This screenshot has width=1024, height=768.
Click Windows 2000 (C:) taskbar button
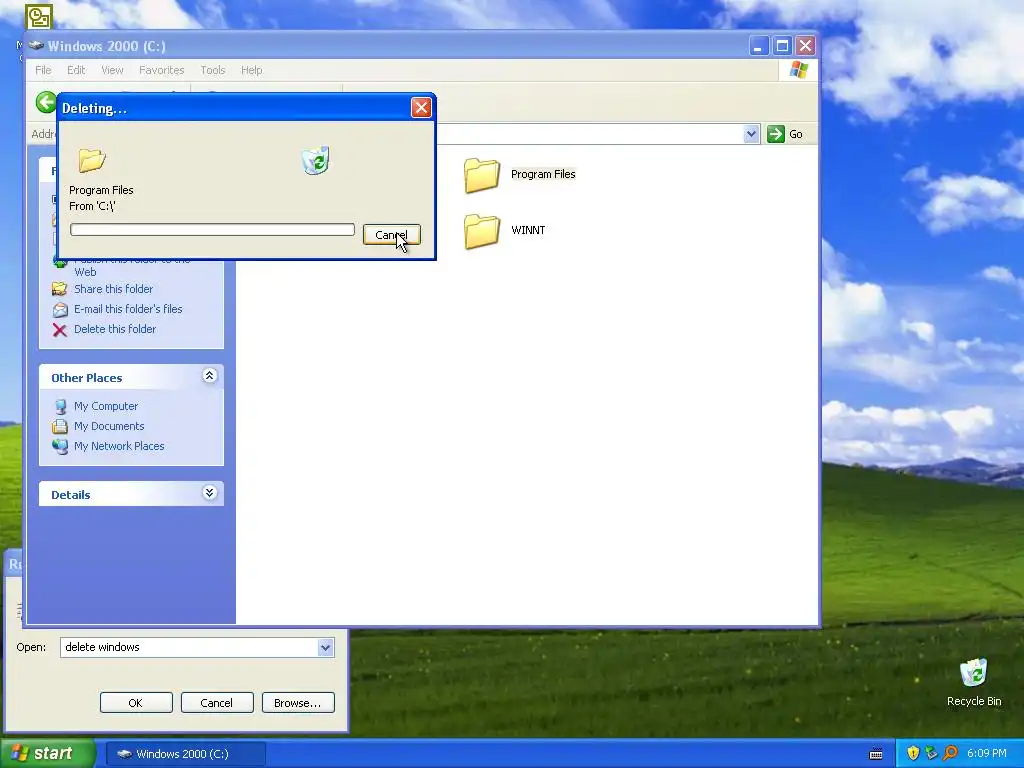click(x=185, y=754)
